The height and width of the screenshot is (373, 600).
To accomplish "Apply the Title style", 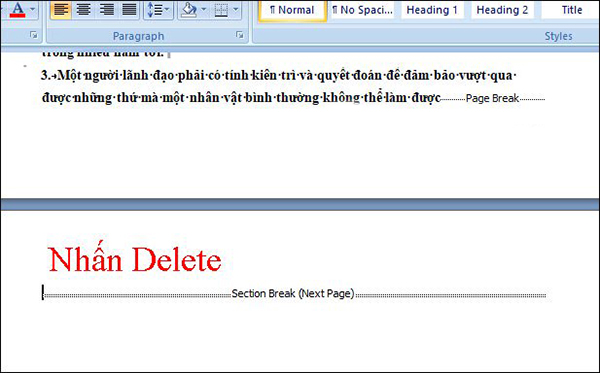I will click(571, 10).
